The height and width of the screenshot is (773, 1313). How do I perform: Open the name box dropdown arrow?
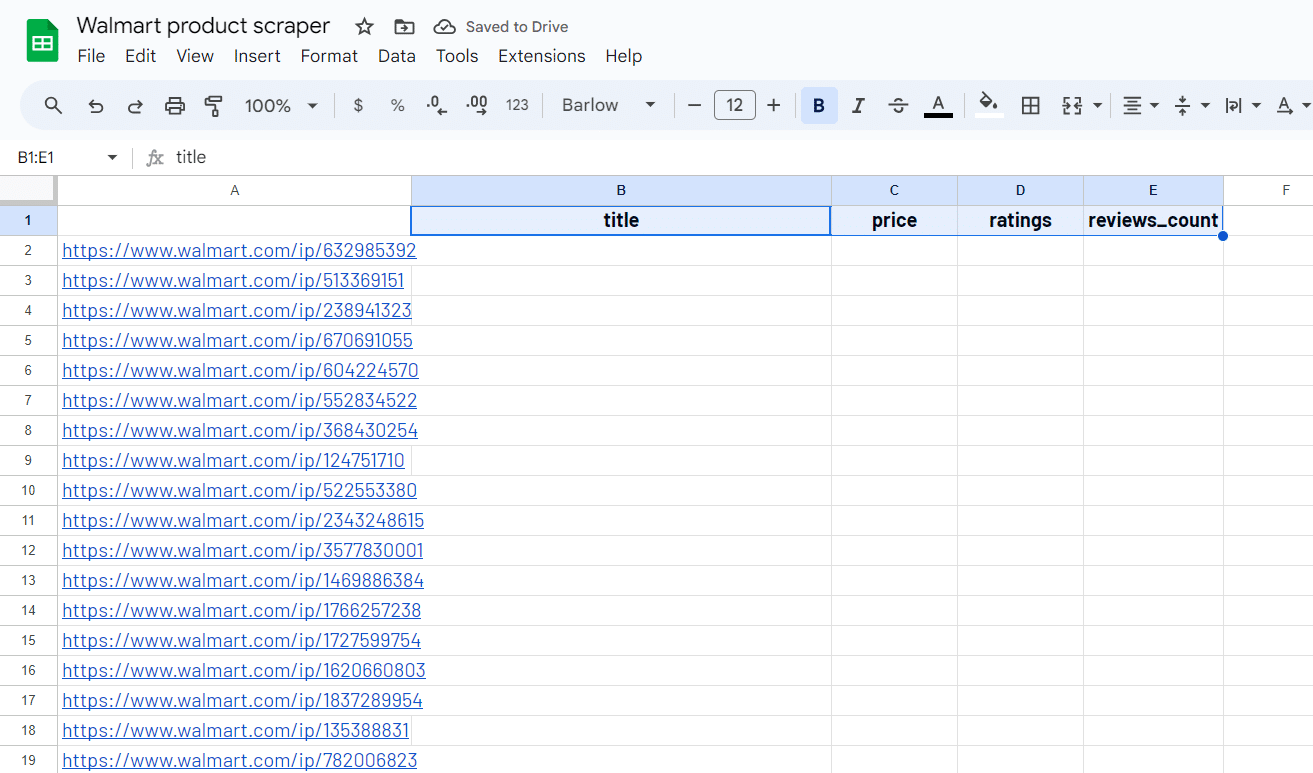112,158
